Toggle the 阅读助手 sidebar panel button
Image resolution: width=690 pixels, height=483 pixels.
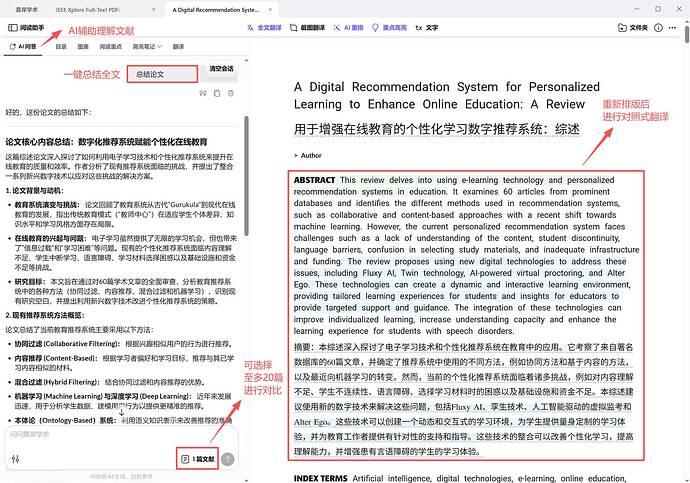point(26,28)
